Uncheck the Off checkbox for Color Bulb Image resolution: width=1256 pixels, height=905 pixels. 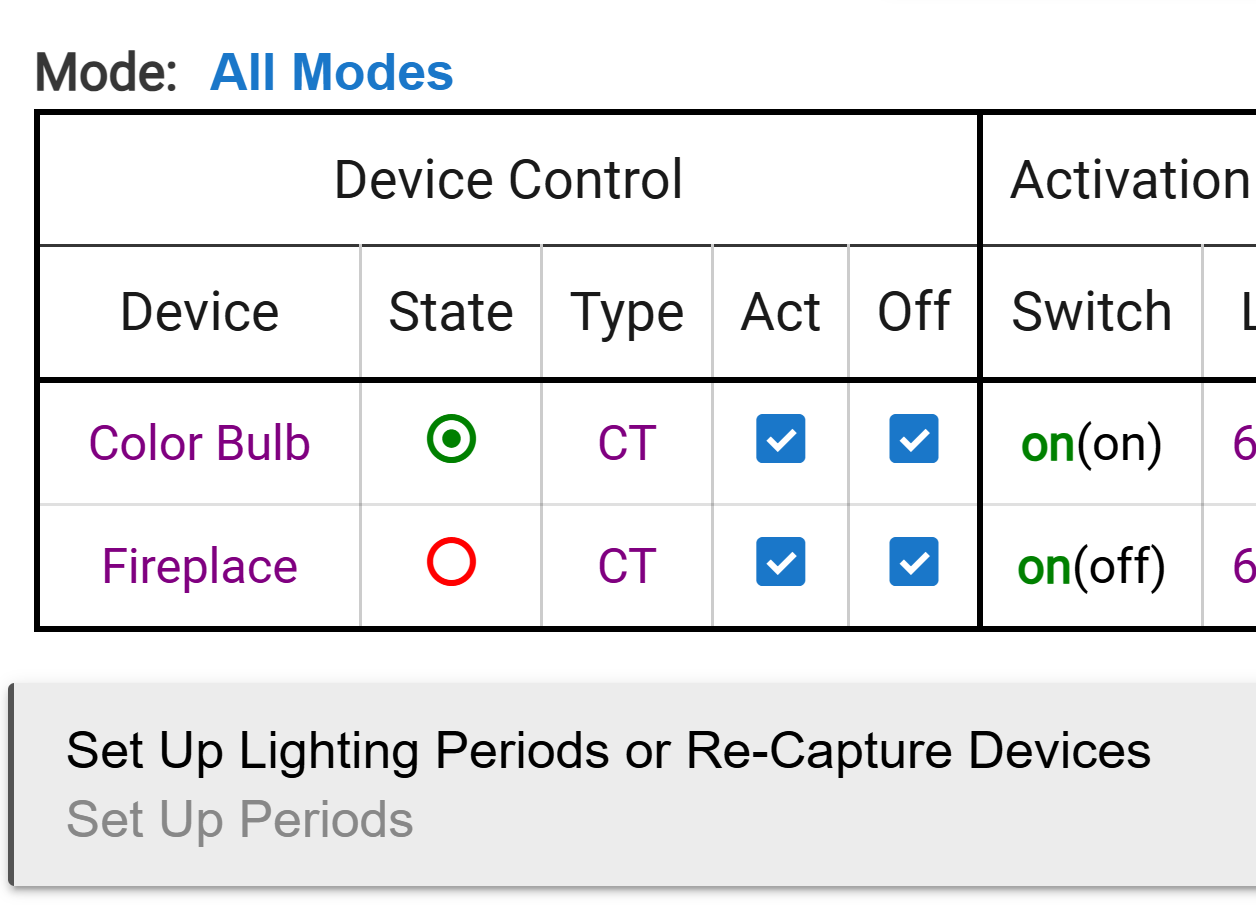coord(914,439)
